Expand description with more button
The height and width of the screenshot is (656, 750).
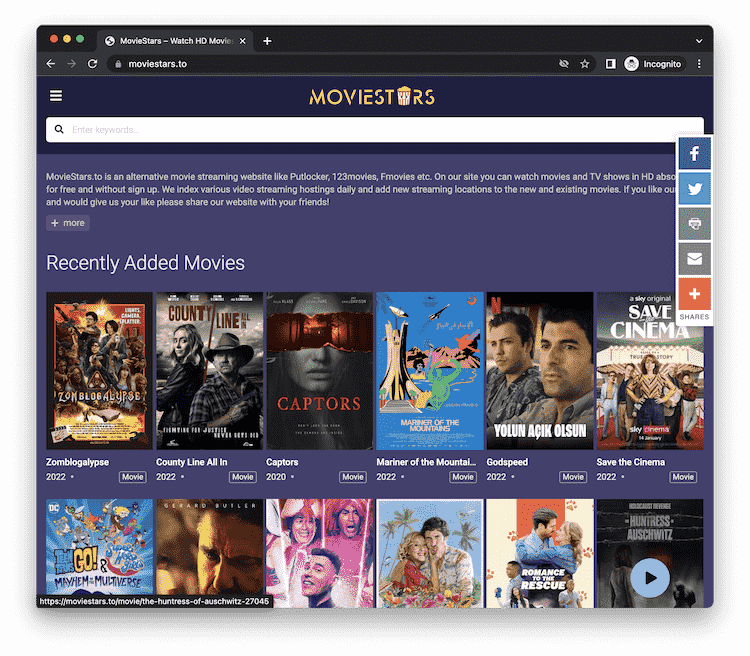coord(68,223)
